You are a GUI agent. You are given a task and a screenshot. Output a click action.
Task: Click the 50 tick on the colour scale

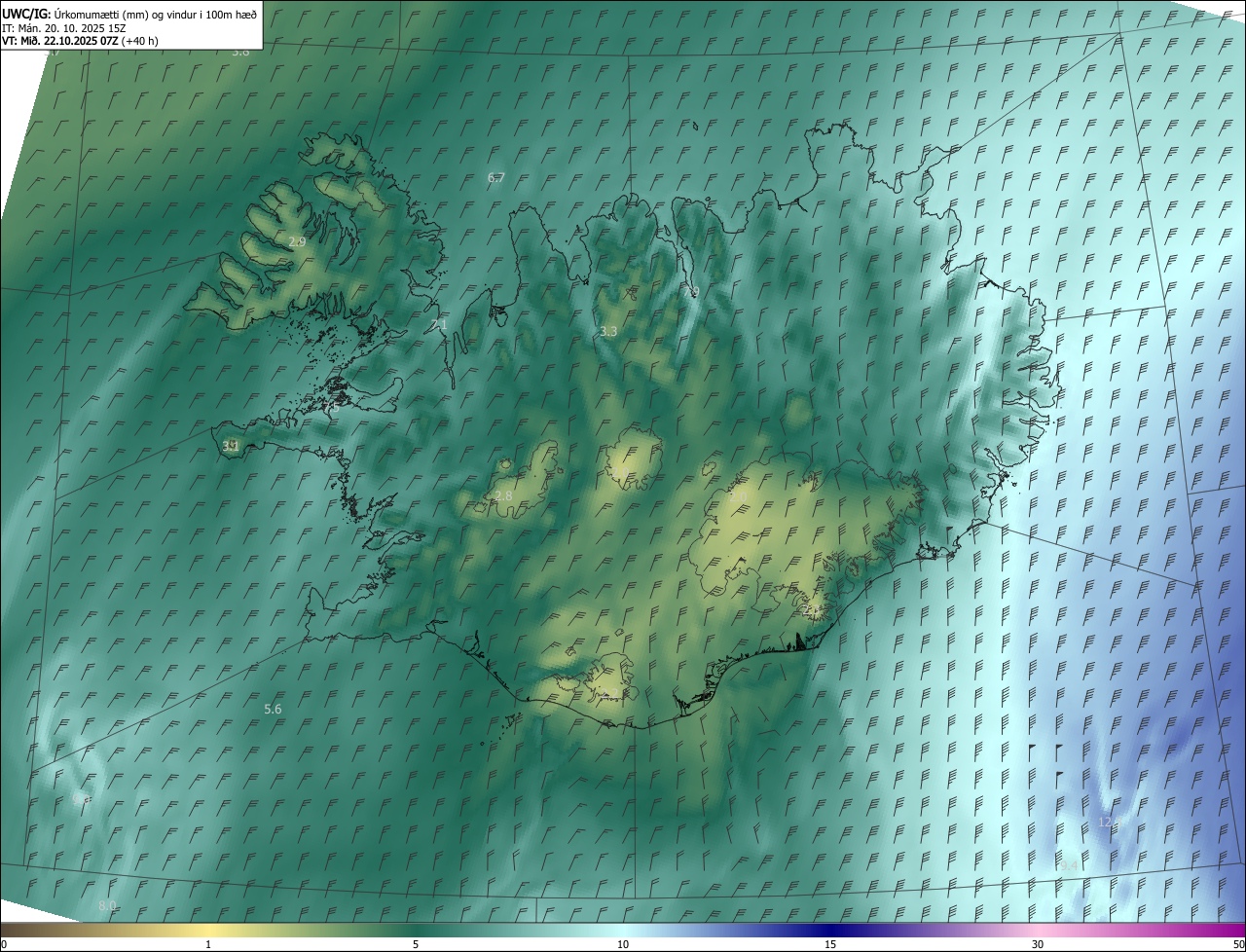click(x=1238, y=945)
